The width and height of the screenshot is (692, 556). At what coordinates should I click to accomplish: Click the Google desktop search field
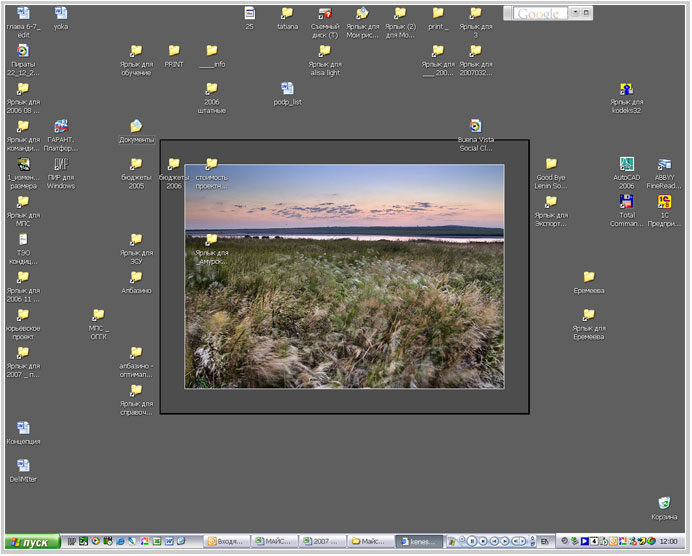pos(540,13)
